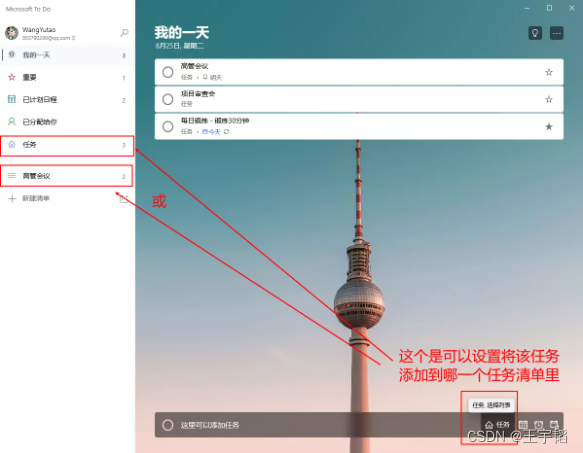Select 我的一天 in the sidebar
Image resolution: width=583 pixels, height=453 pixels.
pyautogui.click(x=67, y=55)
